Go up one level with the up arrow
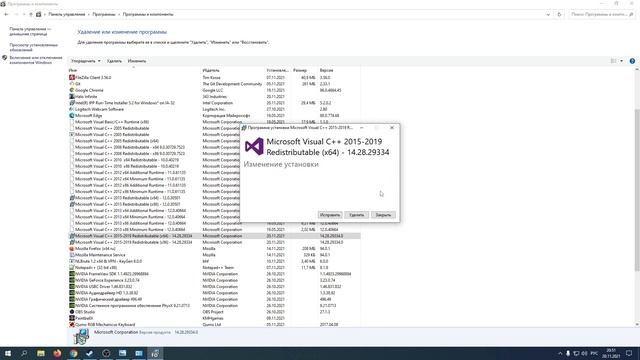This screenshot has width=640, height=360. (30, 14)
